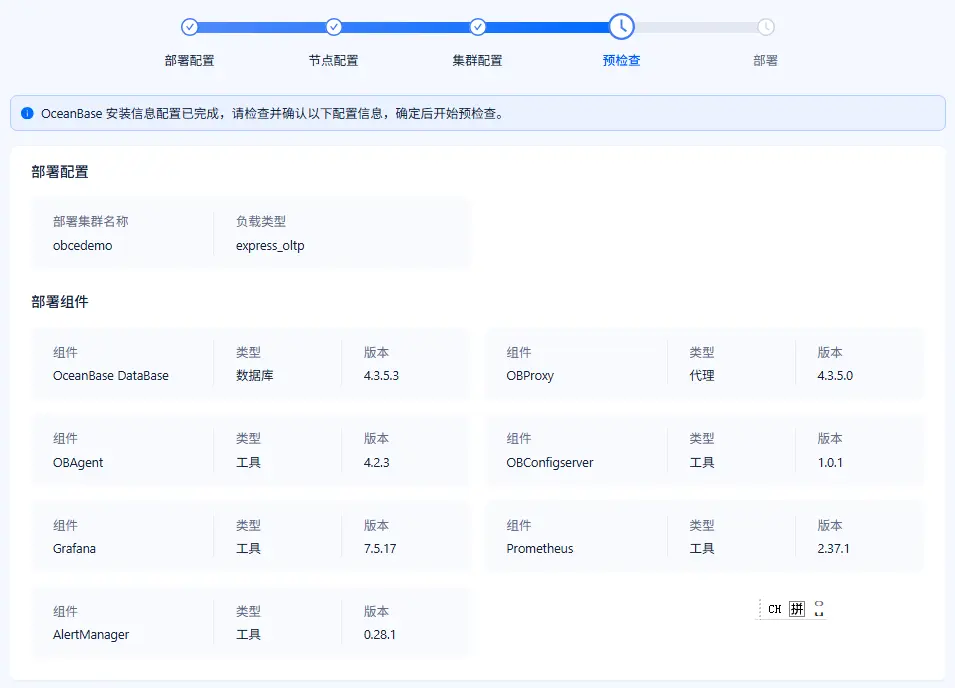
Task: Click the 拼 pinyin input mode icon
Action: (x=797, y=609)
